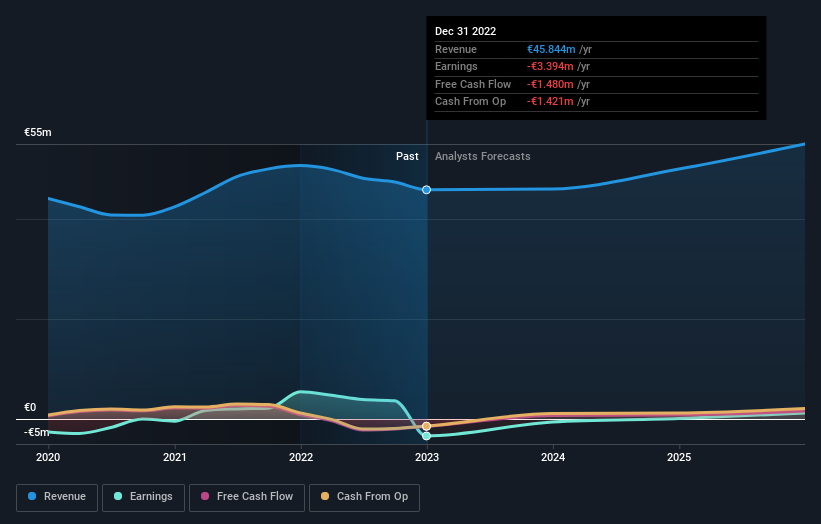
Task: Click the -€1.480m free cash flow value
Action: pos(550,84)
